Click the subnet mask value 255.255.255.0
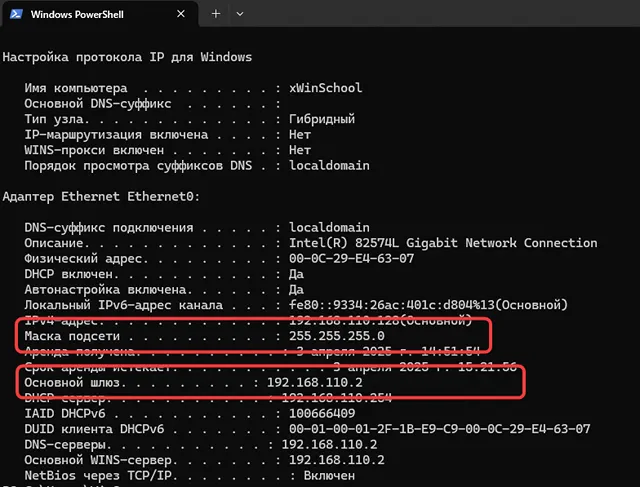Image resolution: width=640 pixels, height=487 pixels. click(x=336, y=336)
